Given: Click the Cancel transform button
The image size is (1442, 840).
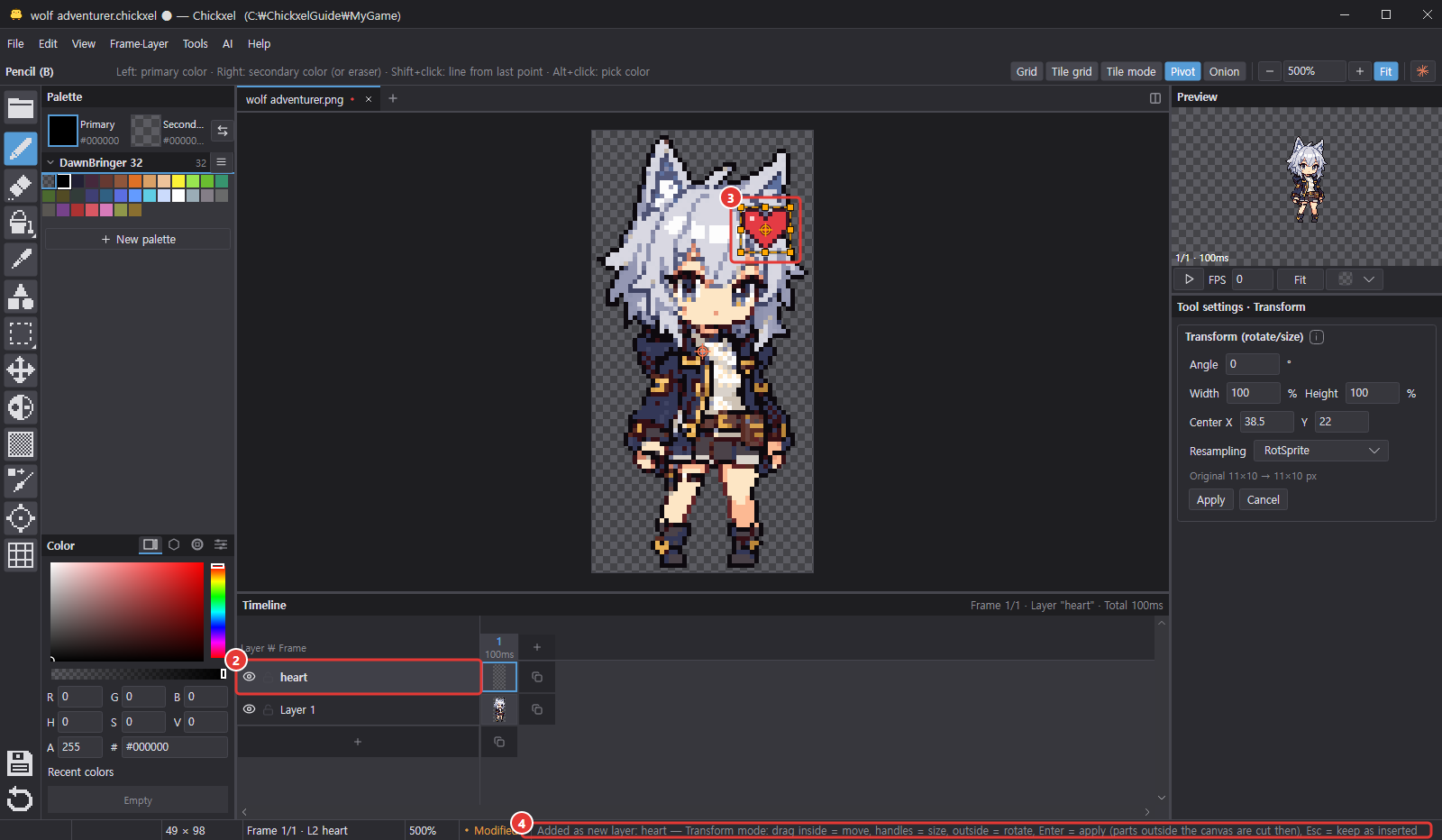Looking at the screenshot, I should 1263,500.
